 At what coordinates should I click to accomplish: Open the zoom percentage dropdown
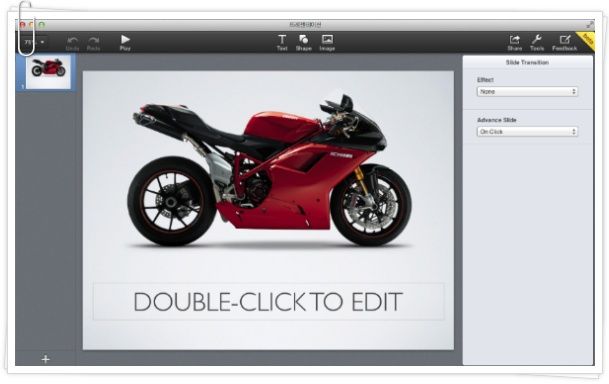(x=35, y=42)
